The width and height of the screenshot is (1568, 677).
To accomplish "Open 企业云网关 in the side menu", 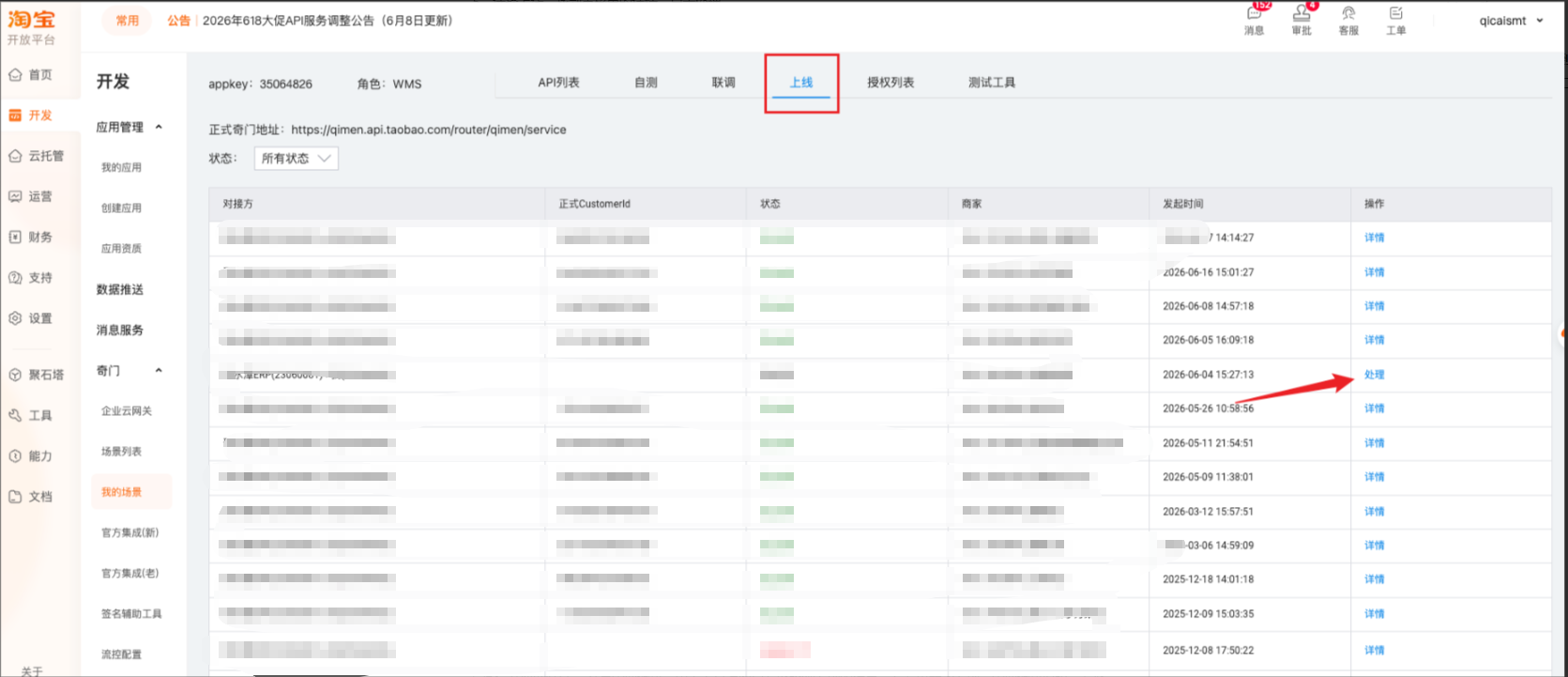I will [x=127, y=411].
